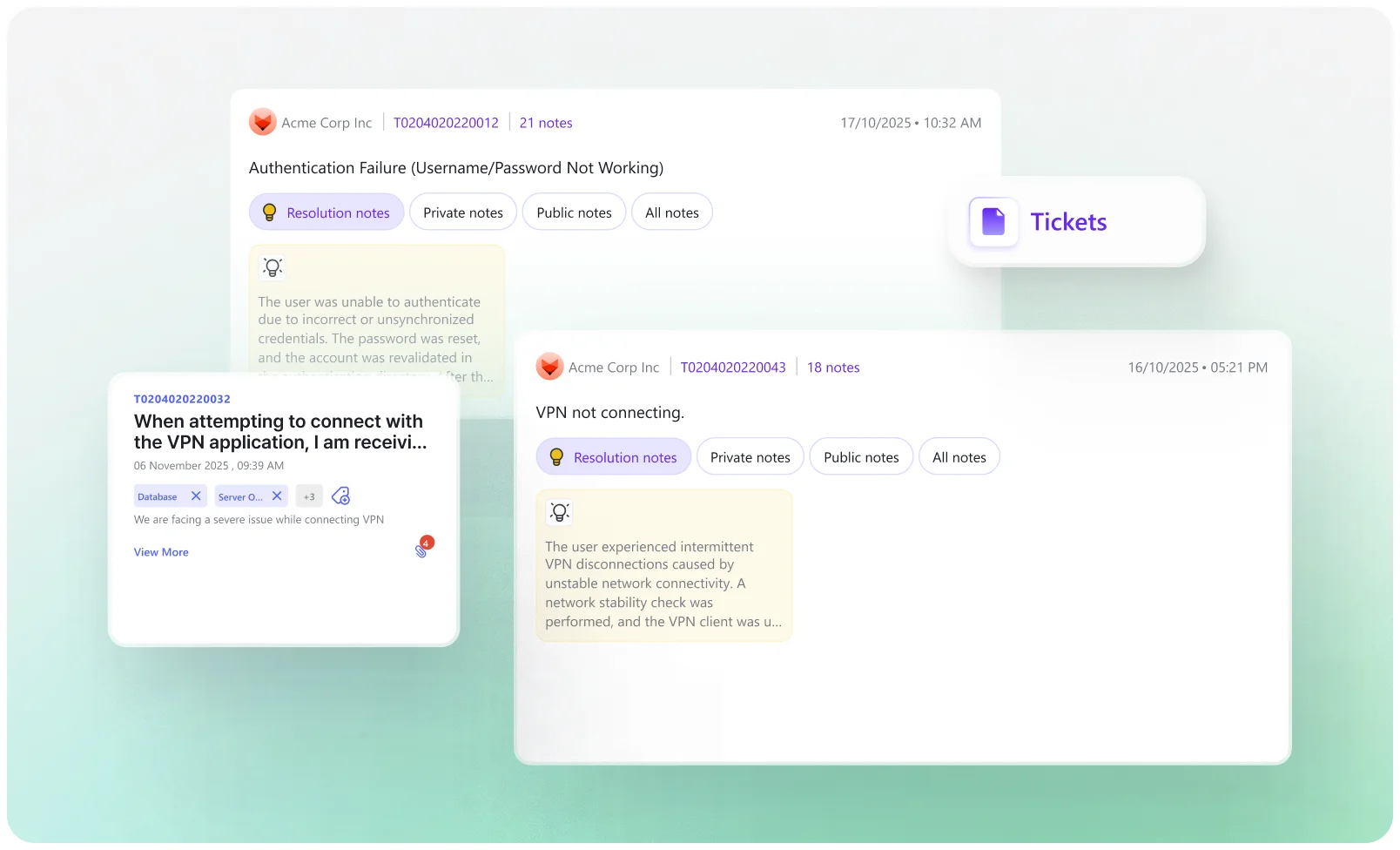The width and height of the screenshot is (1400, 850).
Task: Click Acme Corp logo on Authentication ticket
Action: point(262,122)
